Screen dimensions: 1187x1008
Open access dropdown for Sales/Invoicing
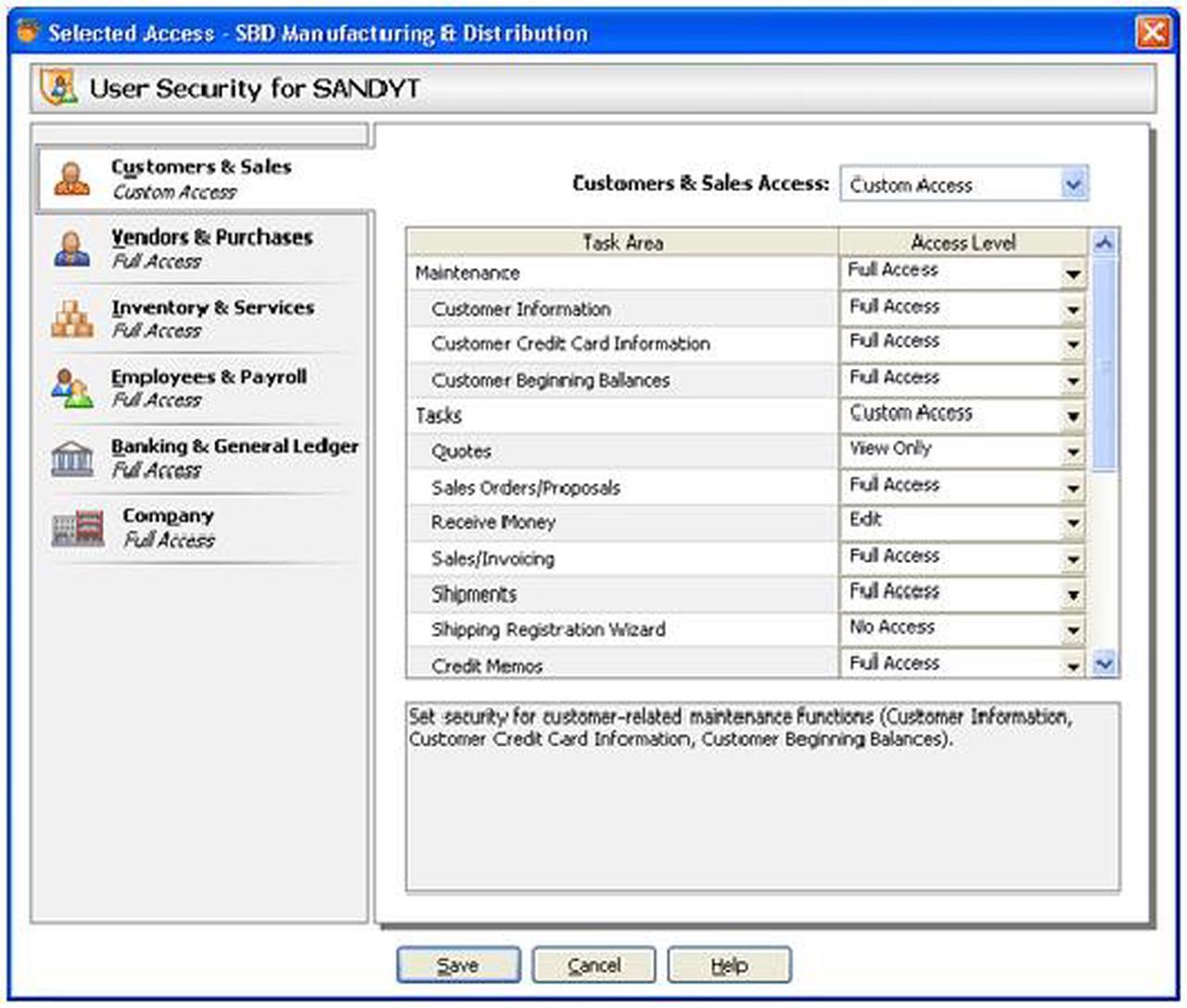[1073, 559]
